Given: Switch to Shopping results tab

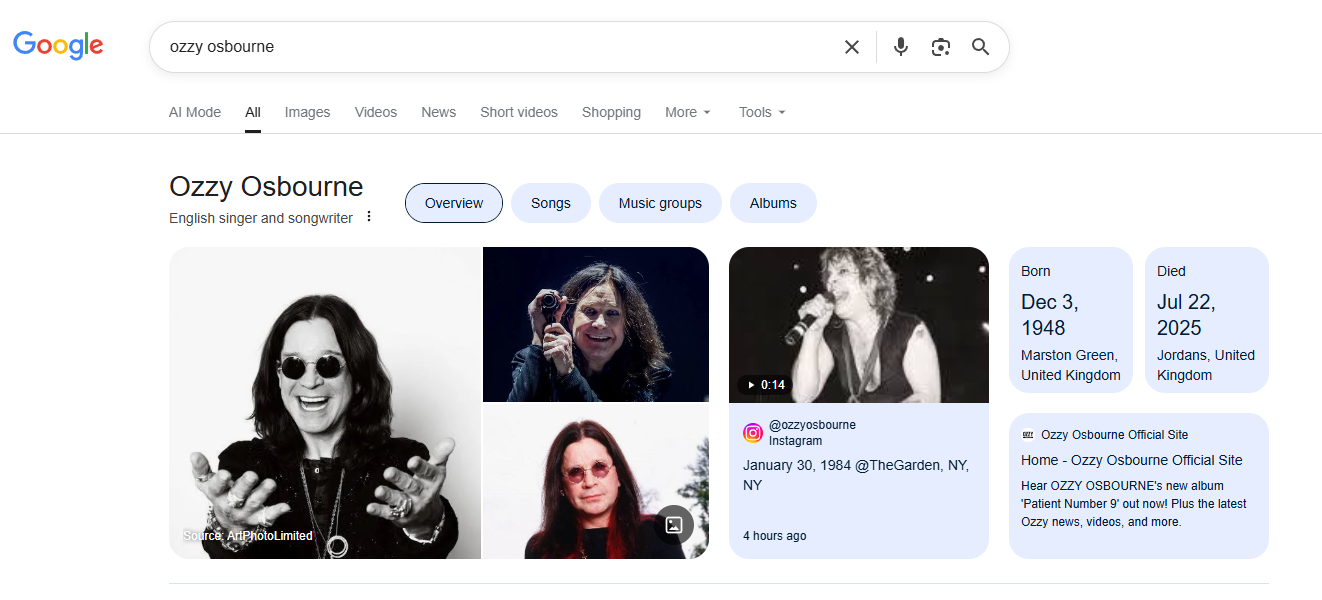Looking at the screenshot, I should [x=611, y=112].
